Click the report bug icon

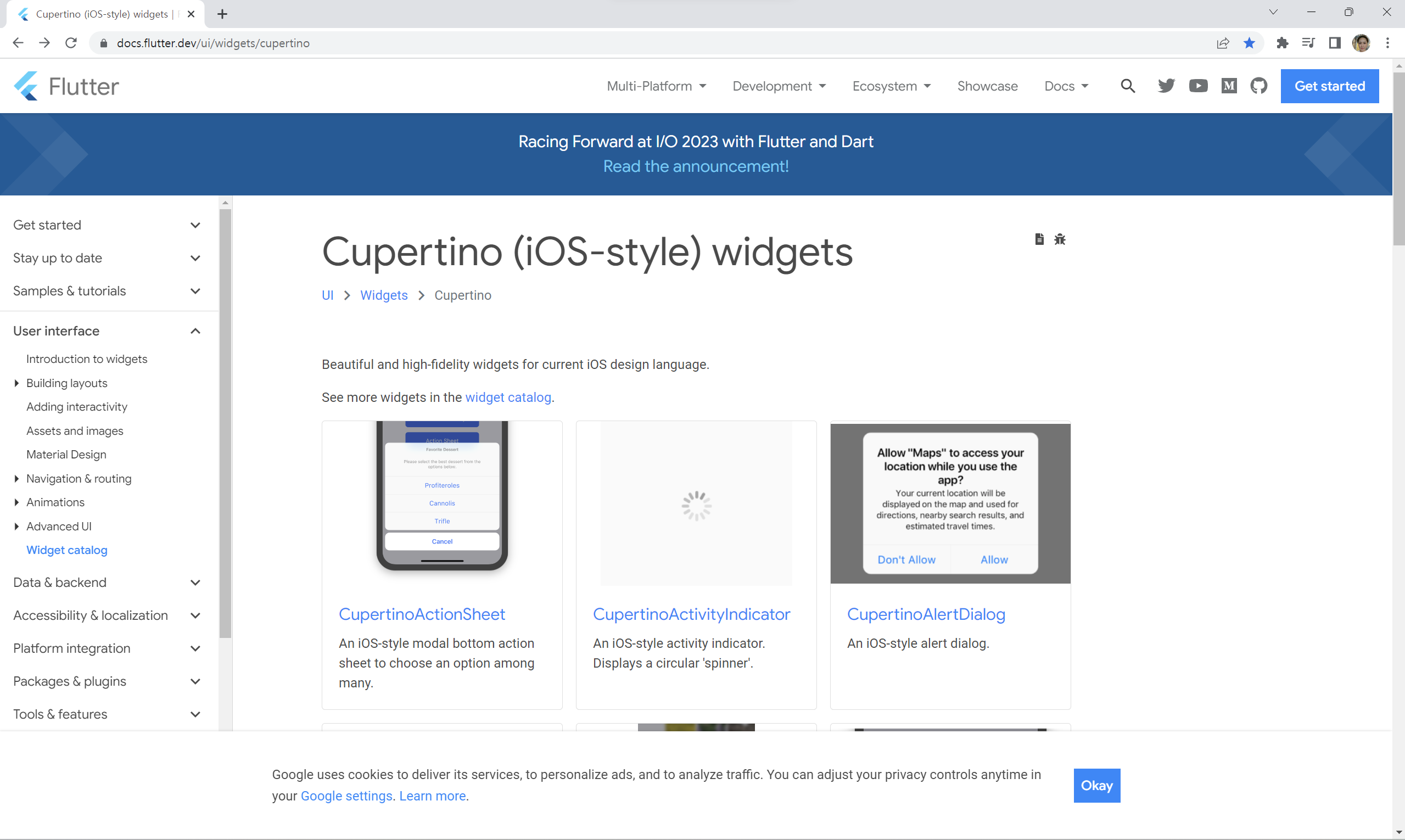pyautogui.click(x=1060, y=239)
